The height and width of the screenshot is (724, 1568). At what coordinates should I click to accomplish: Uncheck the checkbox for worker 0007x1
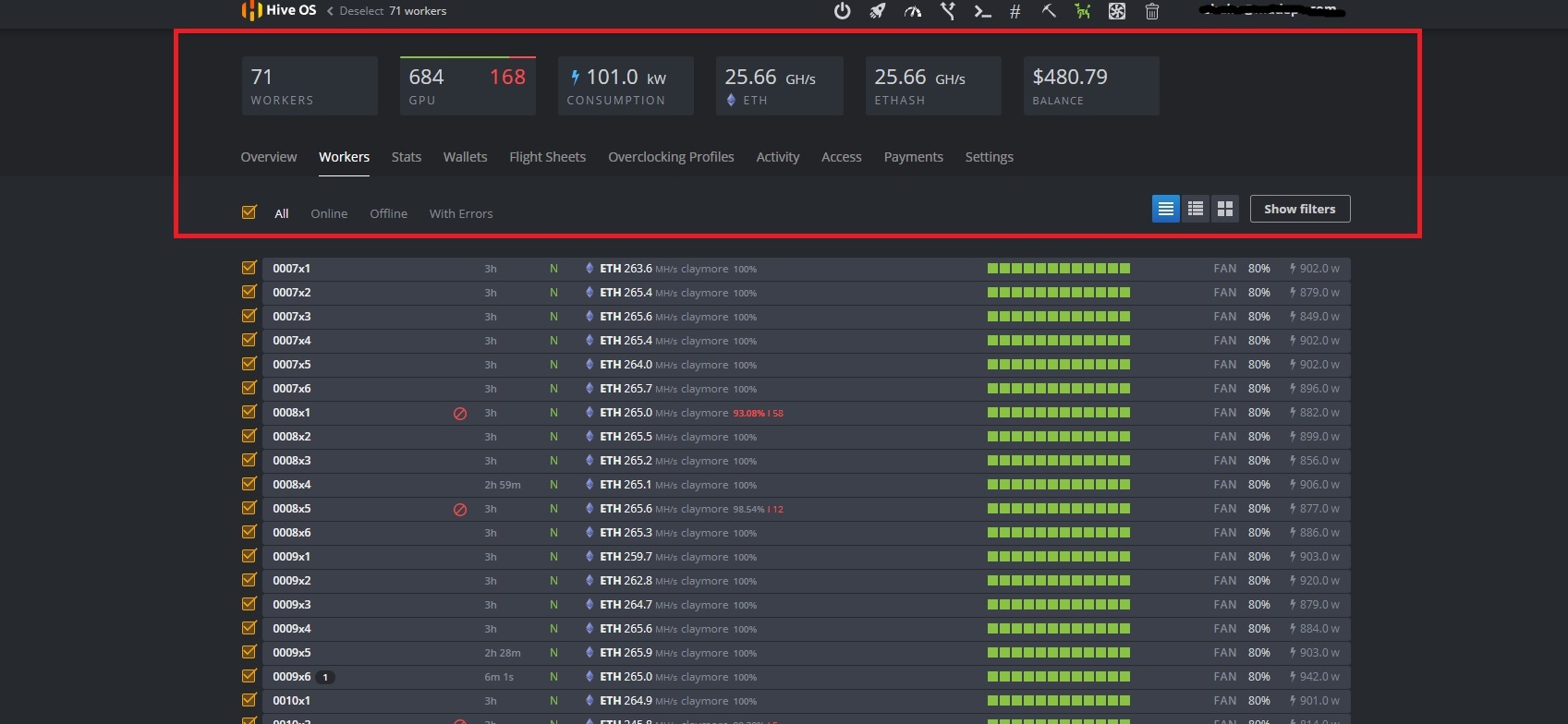pos(249,268)
